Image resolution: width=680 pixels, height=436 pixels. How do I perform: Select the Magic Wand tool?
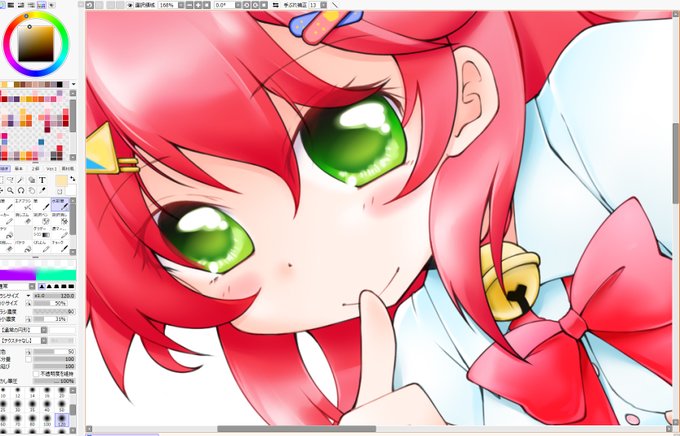tap(20, 180)
